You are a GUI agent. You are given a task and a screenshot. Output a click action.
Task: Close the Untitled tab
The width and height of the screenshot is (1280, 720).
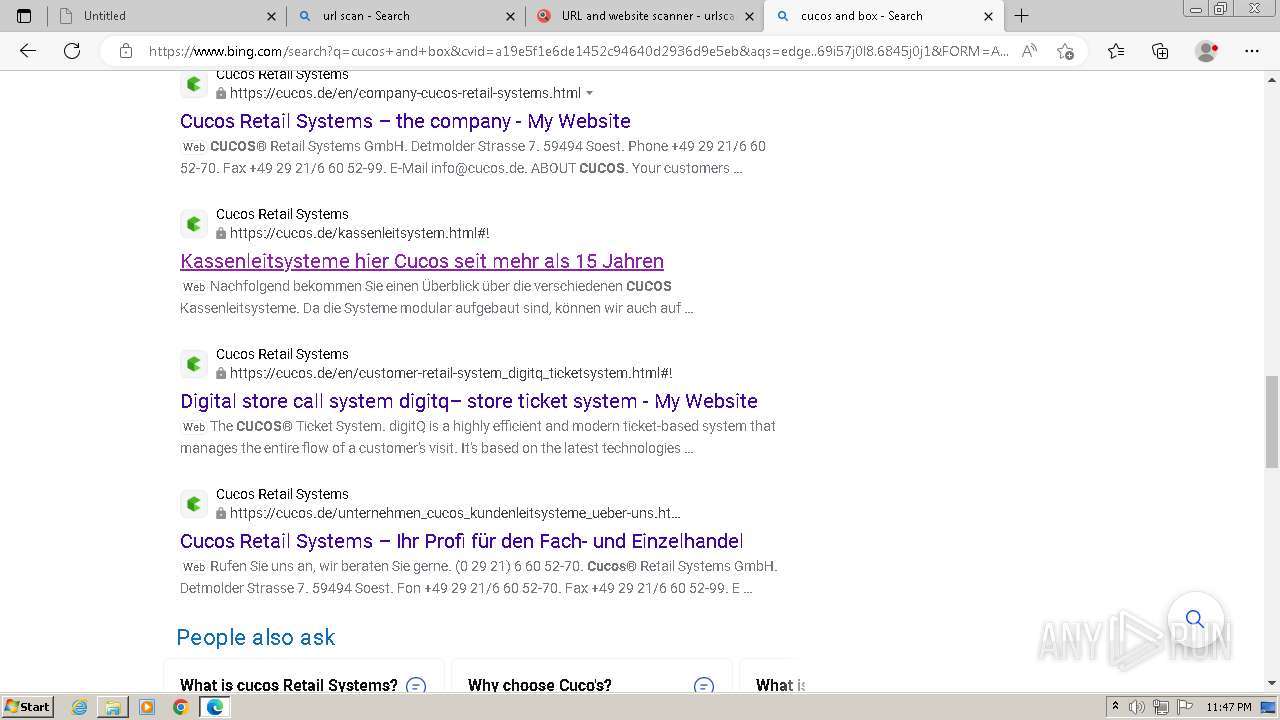272,16
